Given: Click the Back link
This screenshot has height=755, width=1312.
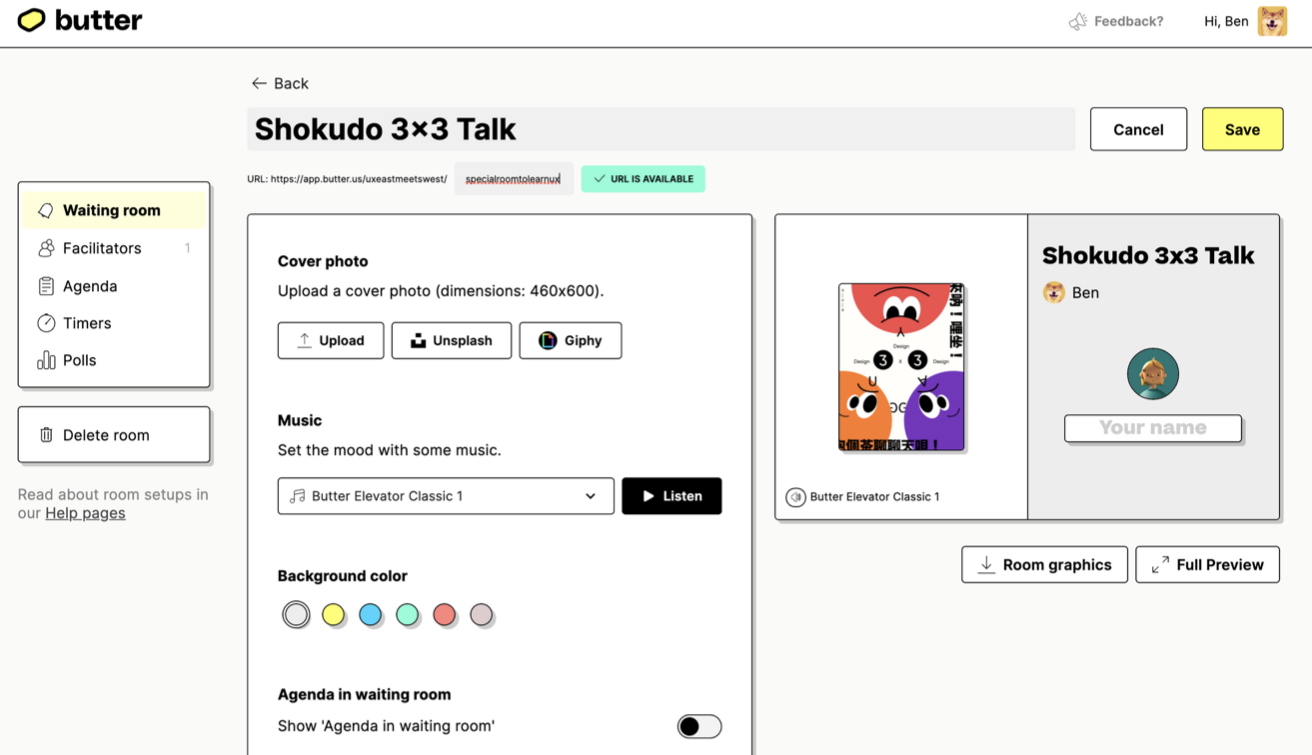Looking at the screenshot, I should tap(280, 83).
